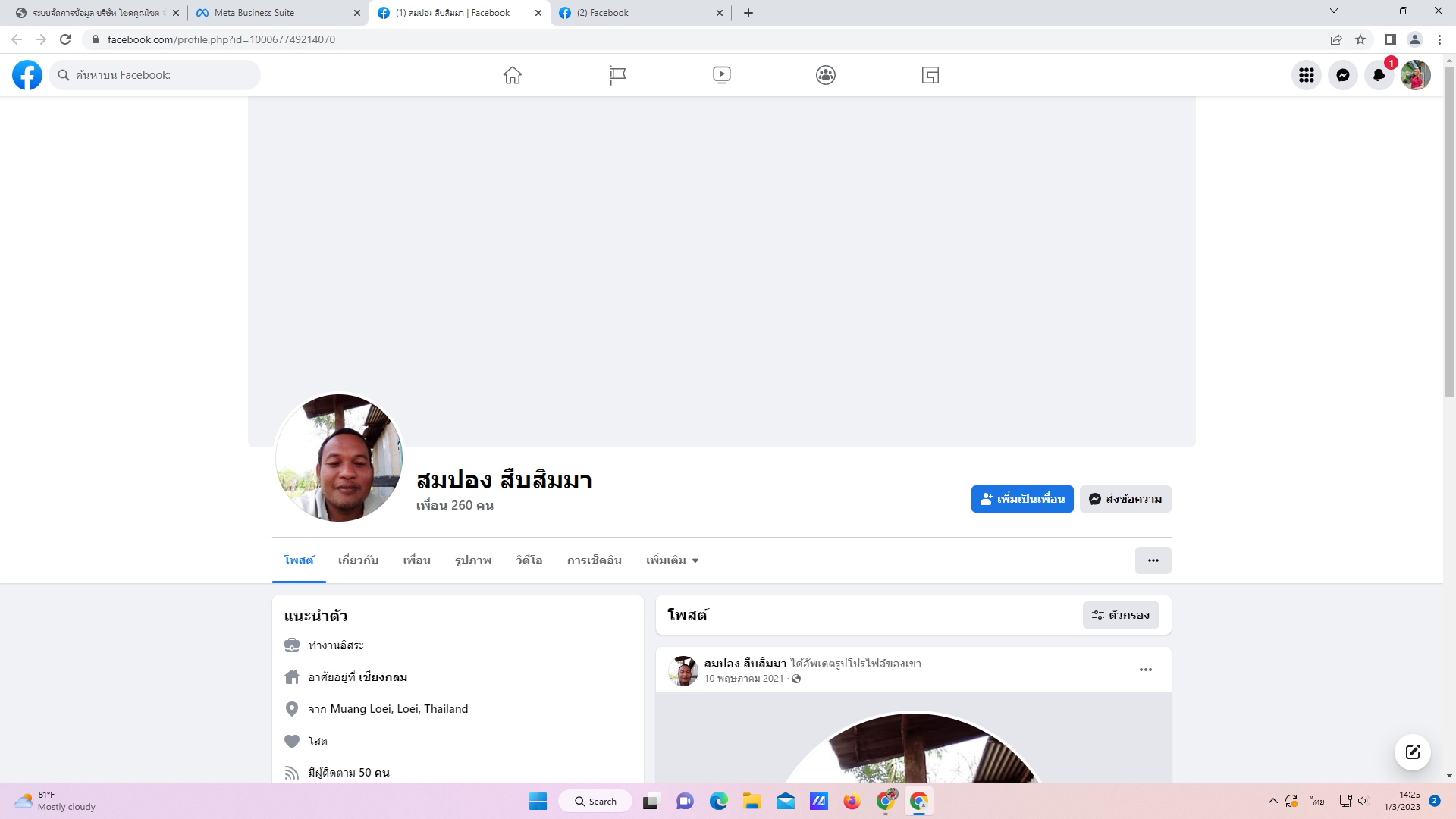The image size is (1456, 819).
Task: Open the Messenger icon
Action: click(x=1343, y=75)
